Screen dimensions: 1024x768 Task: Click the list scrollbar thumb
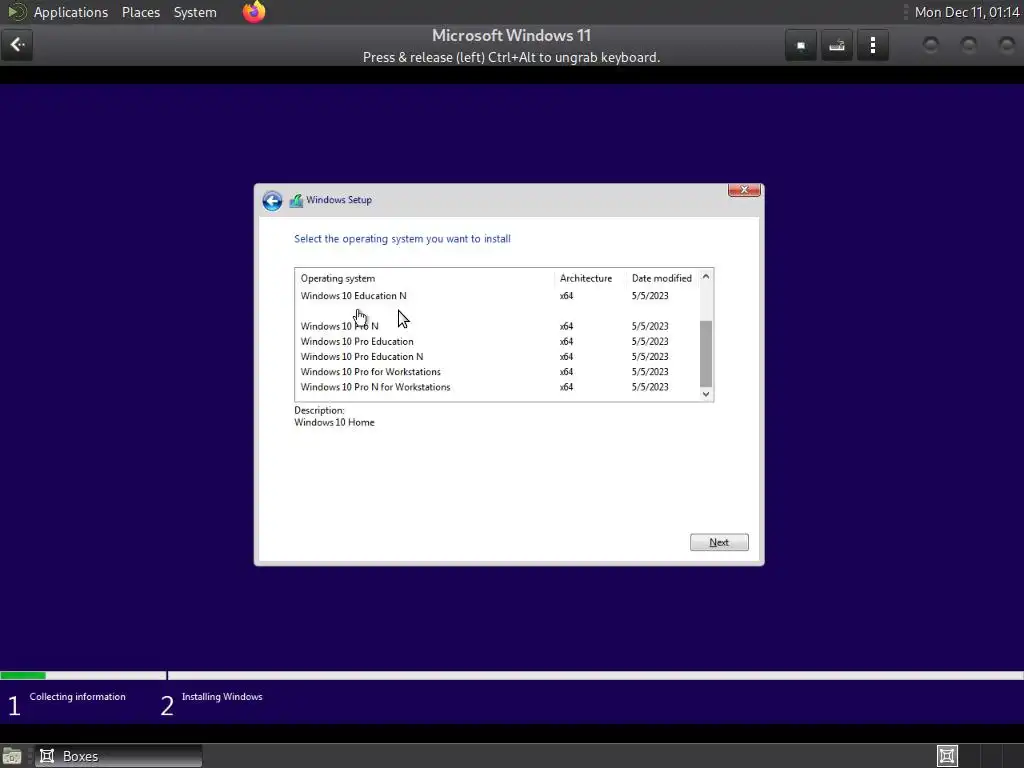[x=705, y=353]
